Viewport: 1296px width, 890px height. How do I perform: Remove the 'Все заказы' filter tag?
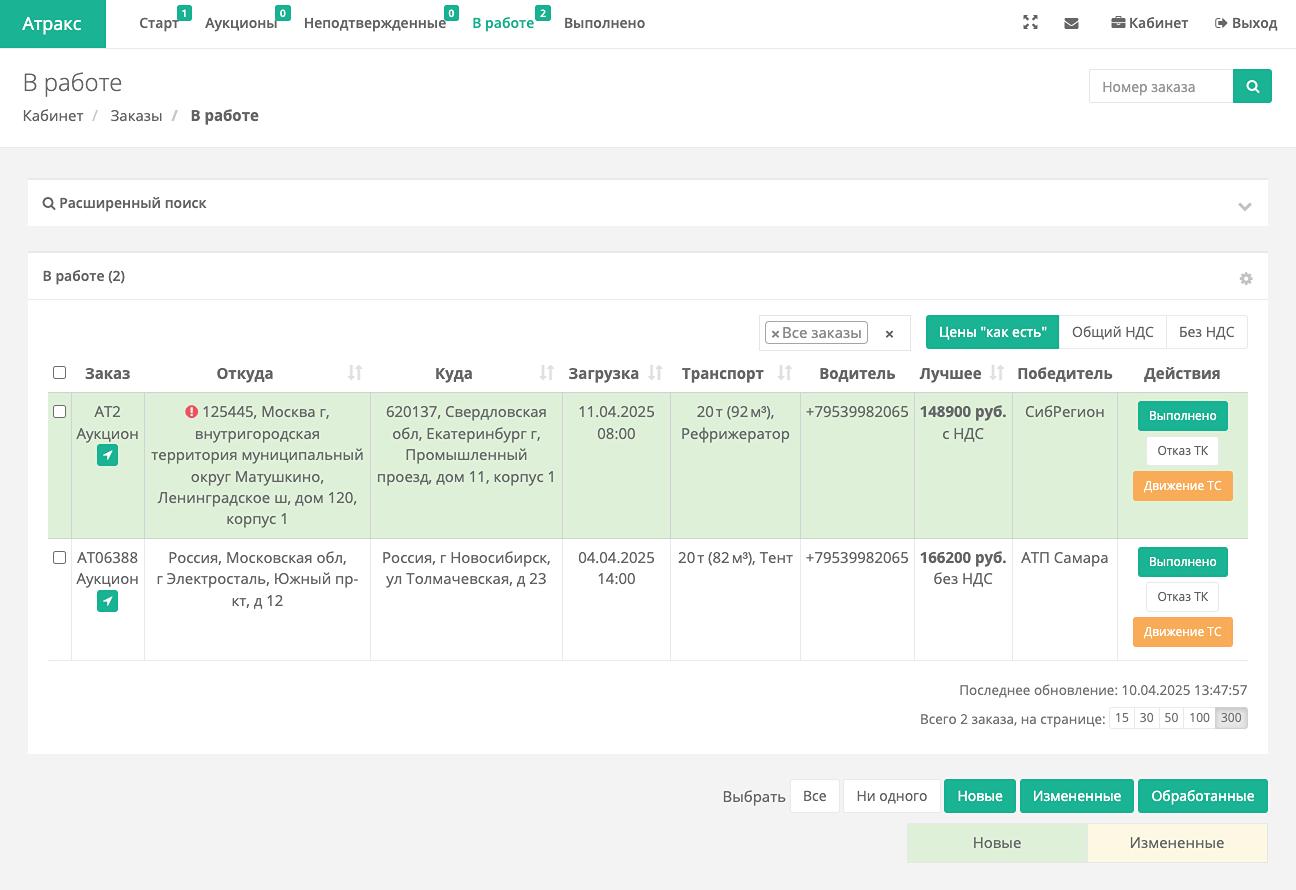(x=775, y=334)
